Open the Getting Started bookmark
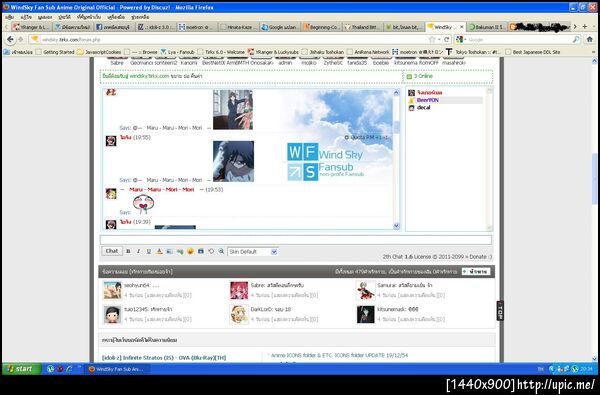 [x=55, y=52]
